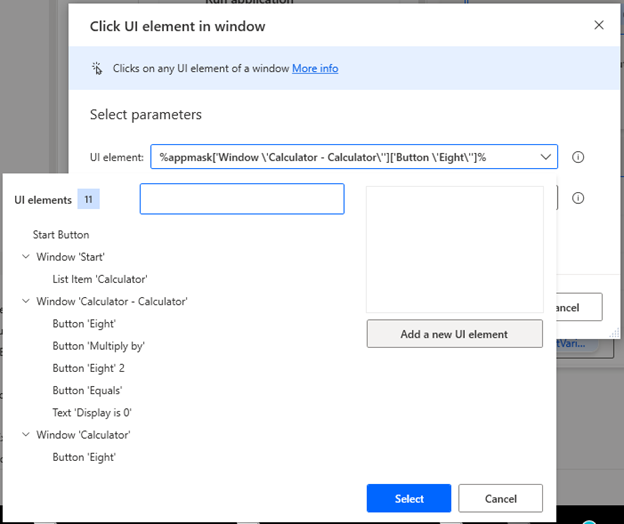Select Button 'Eight' 2 element
Screen dimensions: 624x524
[x=88, y=368]
